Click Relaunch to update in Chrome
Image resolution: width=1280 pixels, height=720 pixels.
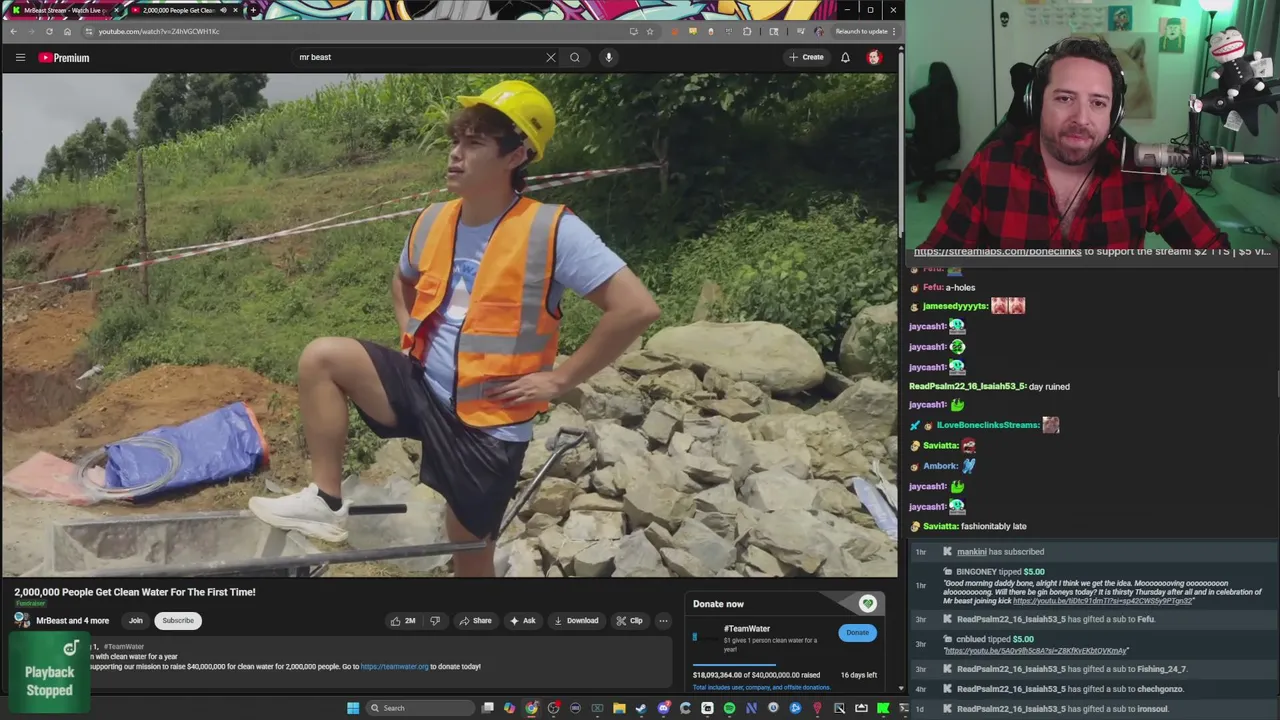(x=862, y=31)
